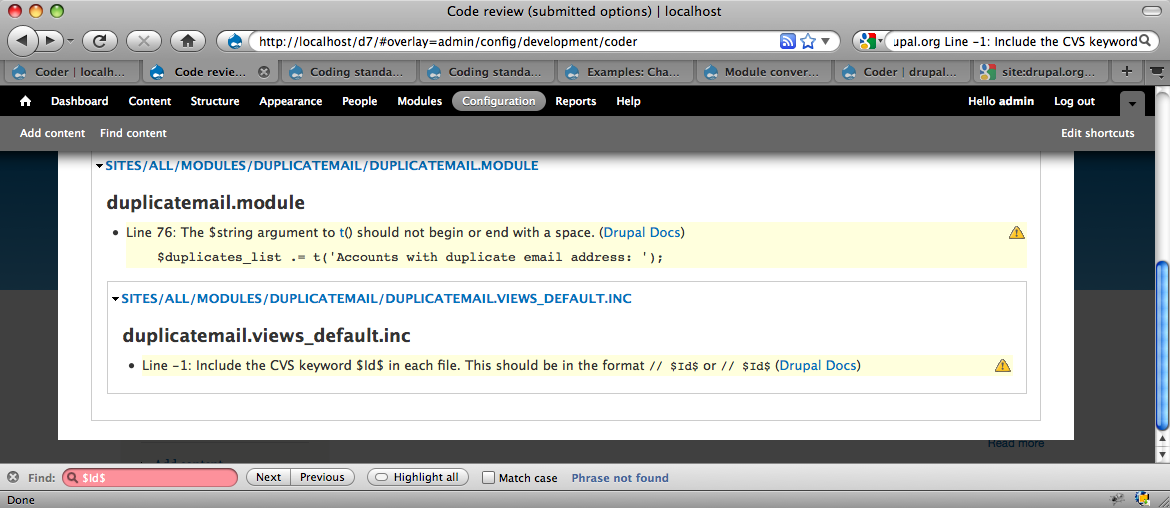Switch to the first 'Coding standa...' tab
Image resolution: width=1170 pixels, height=508 pixels.
[x=348, y=72]
